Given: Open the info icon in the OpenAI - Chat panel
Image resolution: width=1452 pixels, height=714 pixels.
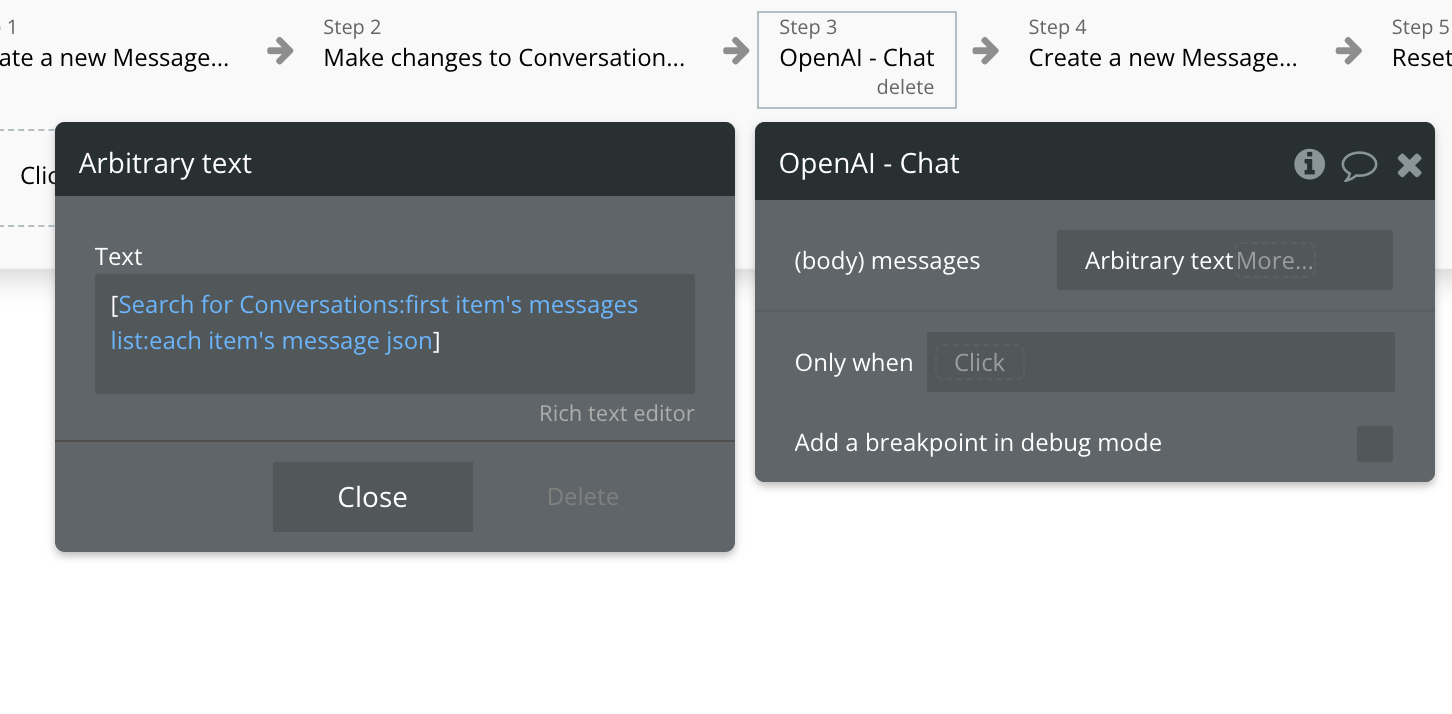Looking at the screenshot, I should 1309,164.
